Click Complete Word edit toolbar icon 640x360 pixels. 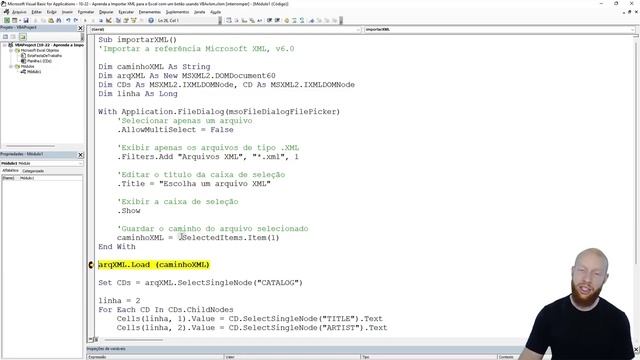click(260, 20)
